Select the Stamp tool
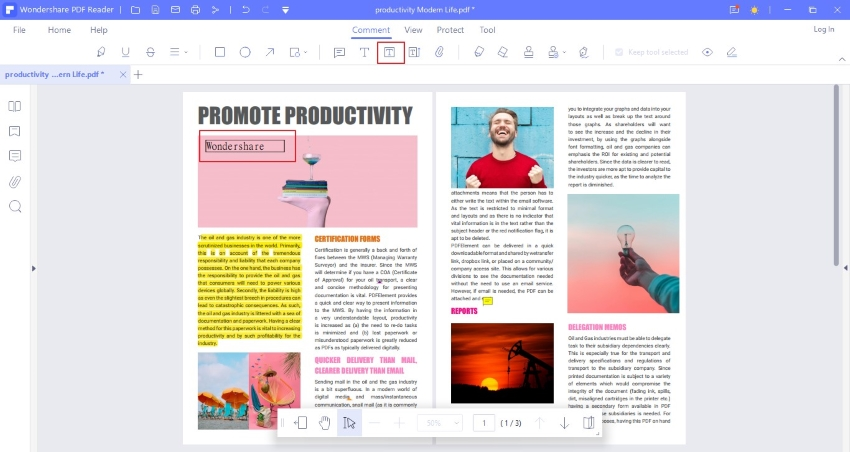This screenshot has height=452, width=850. (529, 52)
